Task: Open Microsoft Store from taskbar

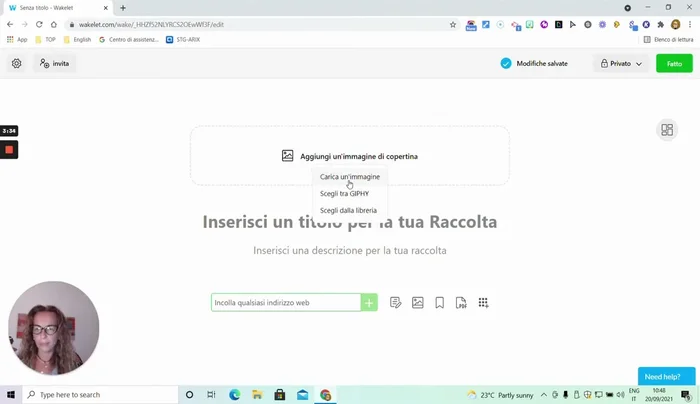Action: 280,395
